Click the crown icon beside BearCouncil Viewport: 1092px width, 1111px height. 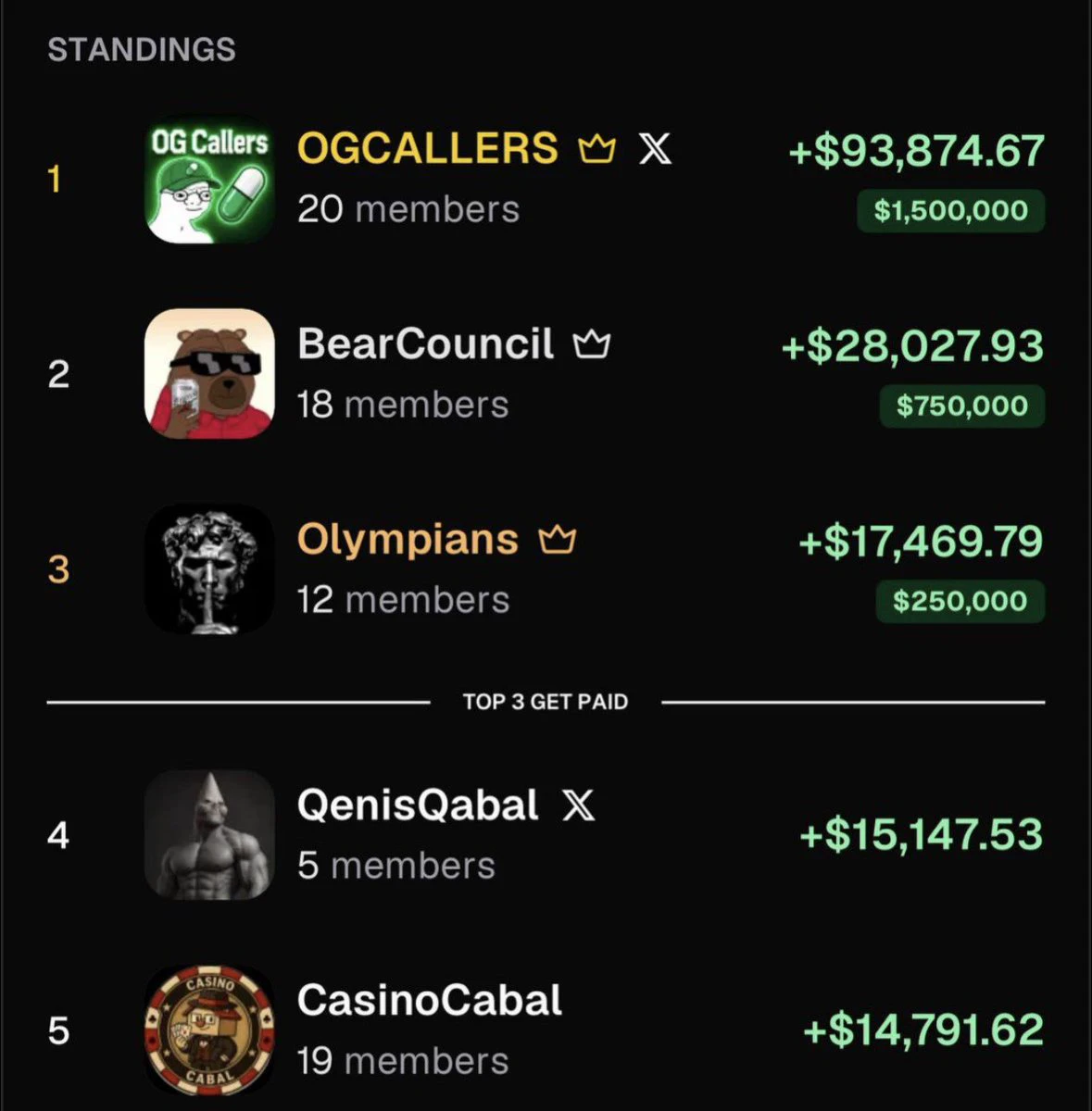coord(592,344)
